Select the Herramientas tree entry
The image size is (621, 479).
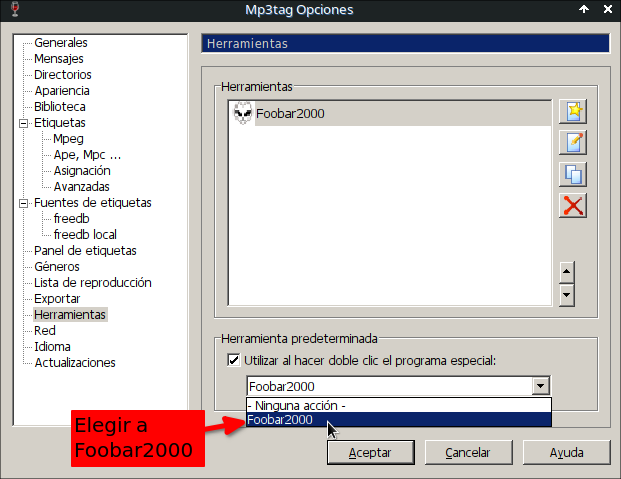(x=70, y=315)
